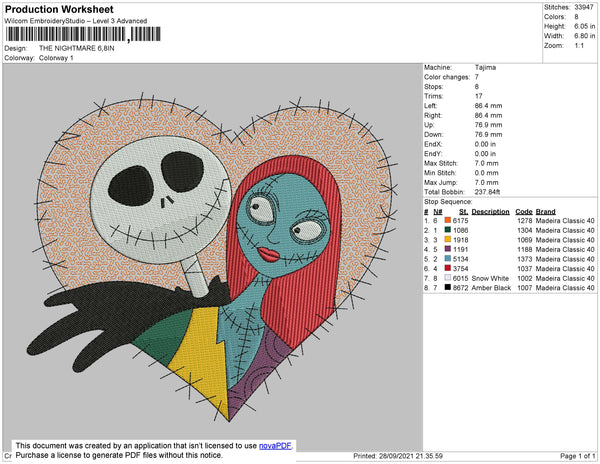Select the Snow White 6015 thread swatch
This screenshot has width=600, height=464.
click(448, 278)
